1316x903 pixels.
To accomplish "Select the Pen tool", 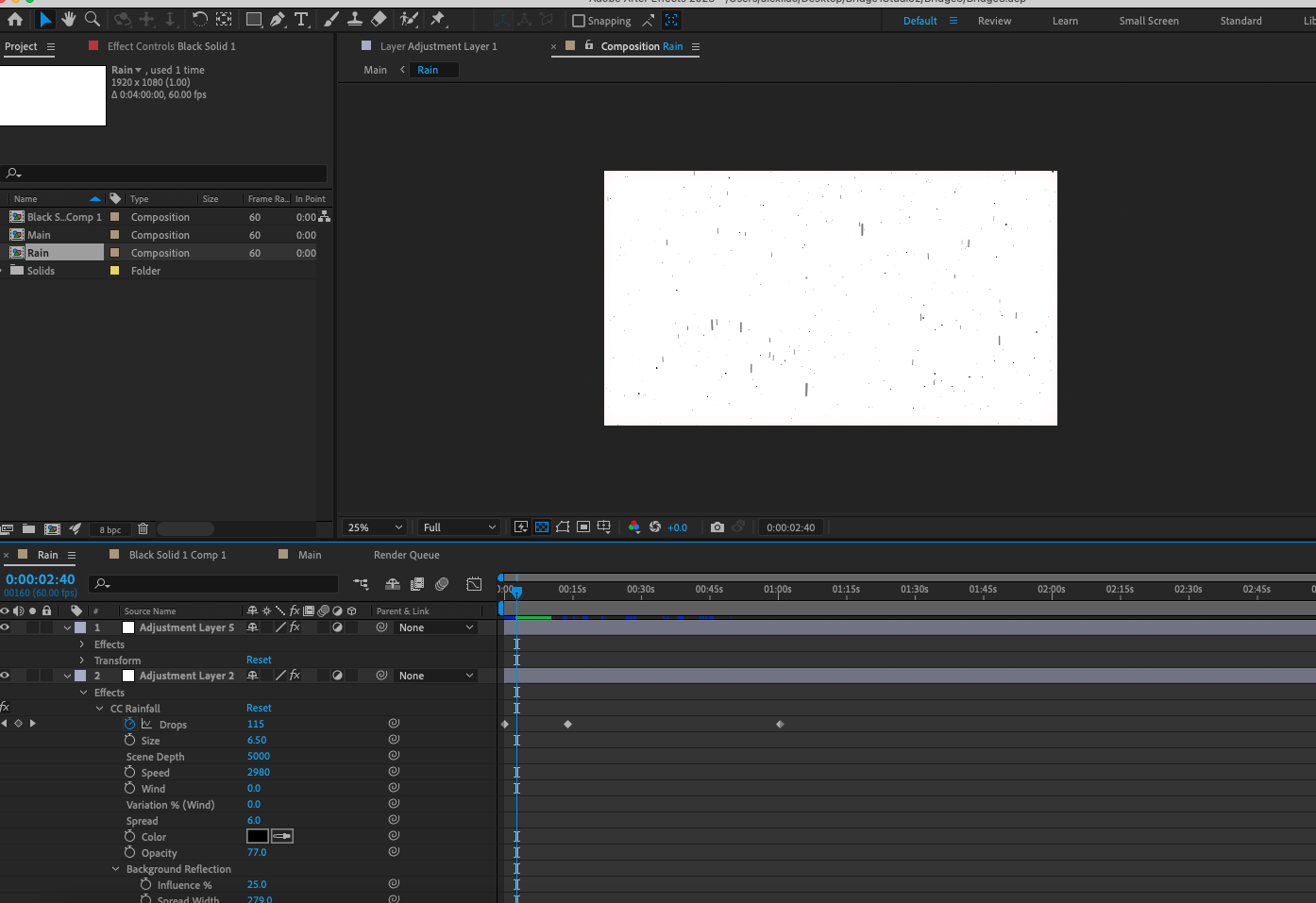I will pyautogui.click(x=278, y=19).
